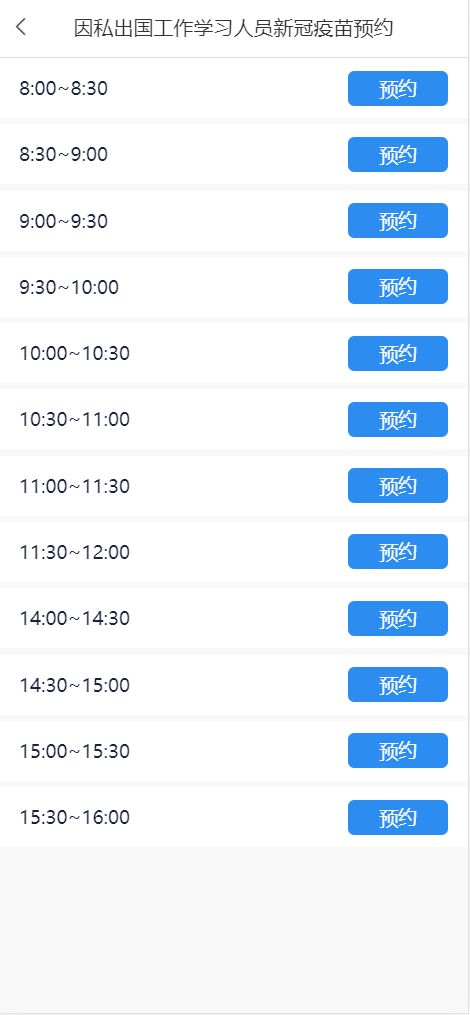Select 预约 next to 11:30~12:00
Viewport: 470px width, 1015px height.
click(x=397, y=552)
